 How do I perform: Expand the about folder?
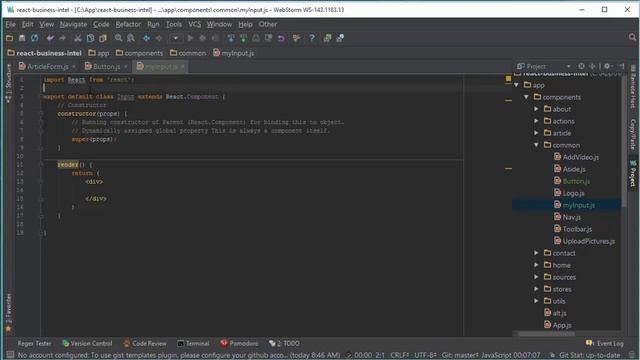[x=536, y=109]
